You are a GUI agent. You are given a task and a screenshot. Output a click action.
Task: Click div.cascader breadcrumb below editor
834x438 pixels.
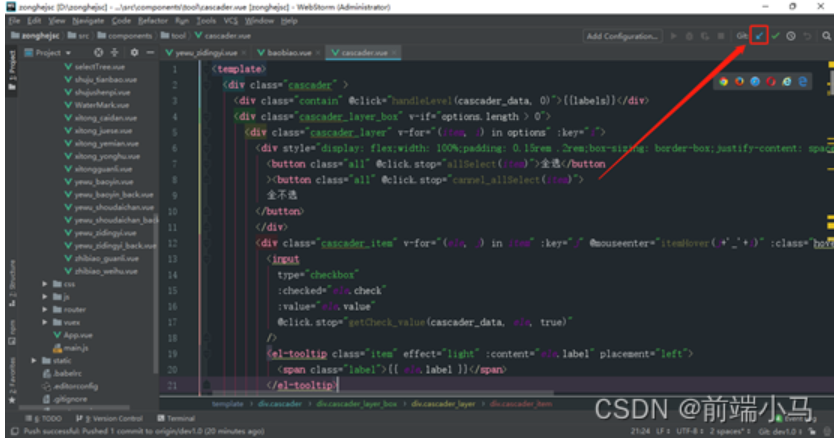[x=280, y=404]
